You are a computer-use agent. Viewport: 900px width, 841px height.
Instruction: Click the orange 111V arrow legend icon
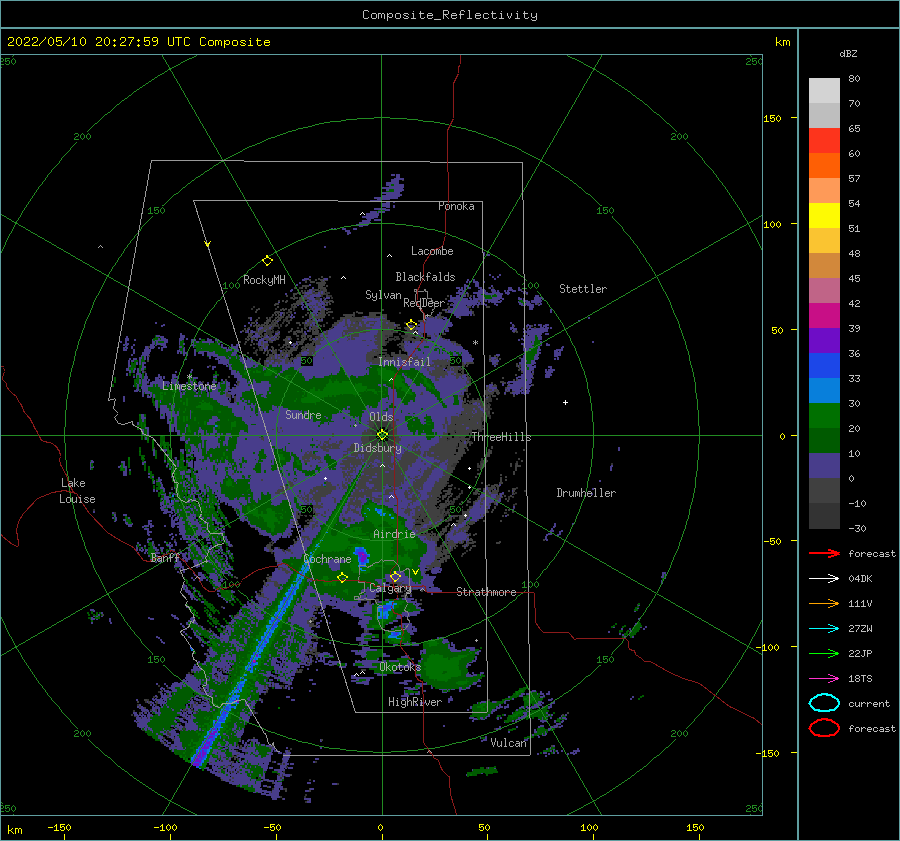click(x=824, y=603)
